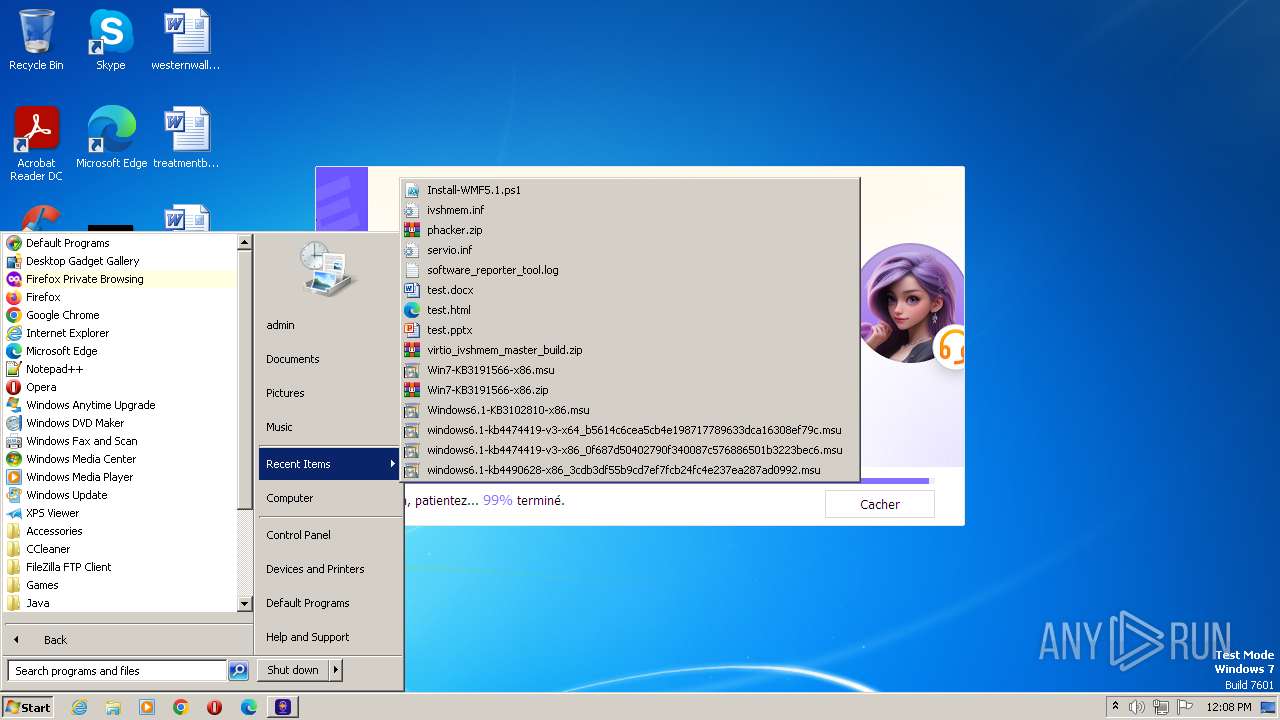Launch Microsoft Edge desktop shortcut
This screenshot has height=720, width=1280.
[111, 138]
